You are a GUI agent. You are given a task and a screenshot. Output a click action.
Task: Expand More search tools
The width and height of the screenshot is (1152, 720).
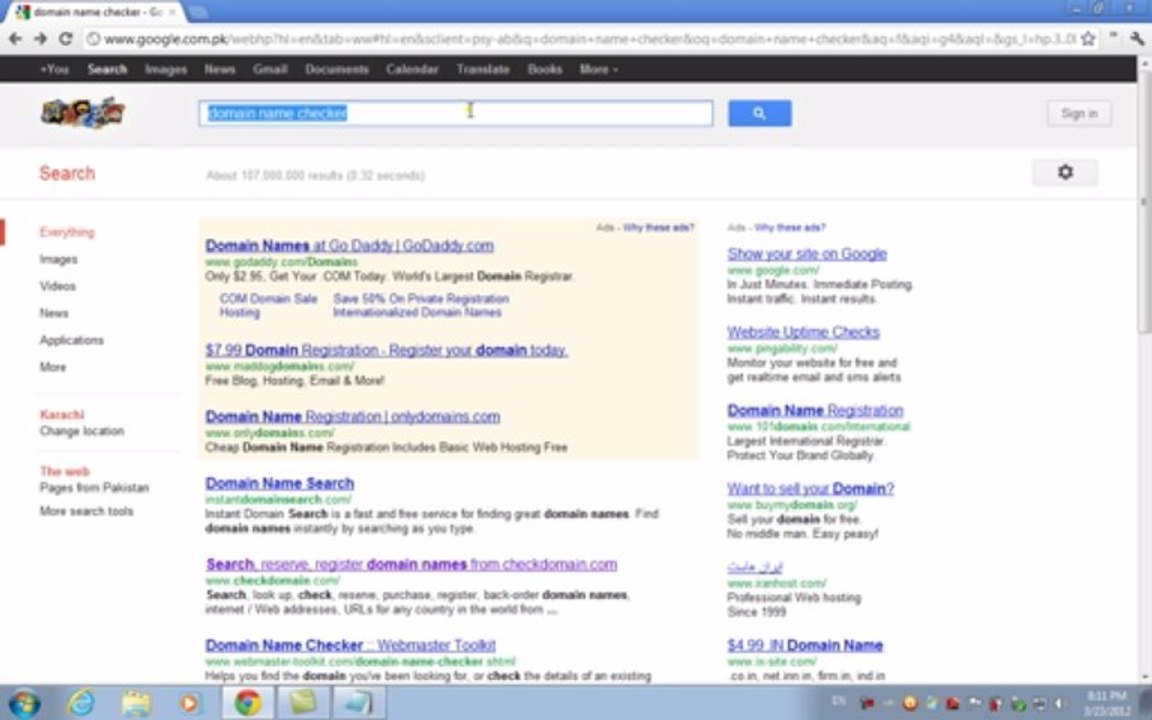click(87, 511)
